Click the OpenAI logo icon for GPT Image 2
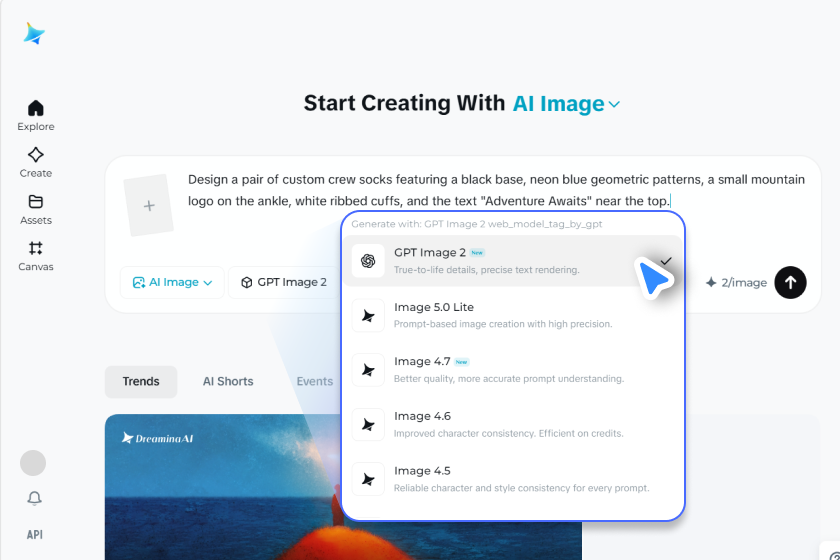 [x=368, y=261]
